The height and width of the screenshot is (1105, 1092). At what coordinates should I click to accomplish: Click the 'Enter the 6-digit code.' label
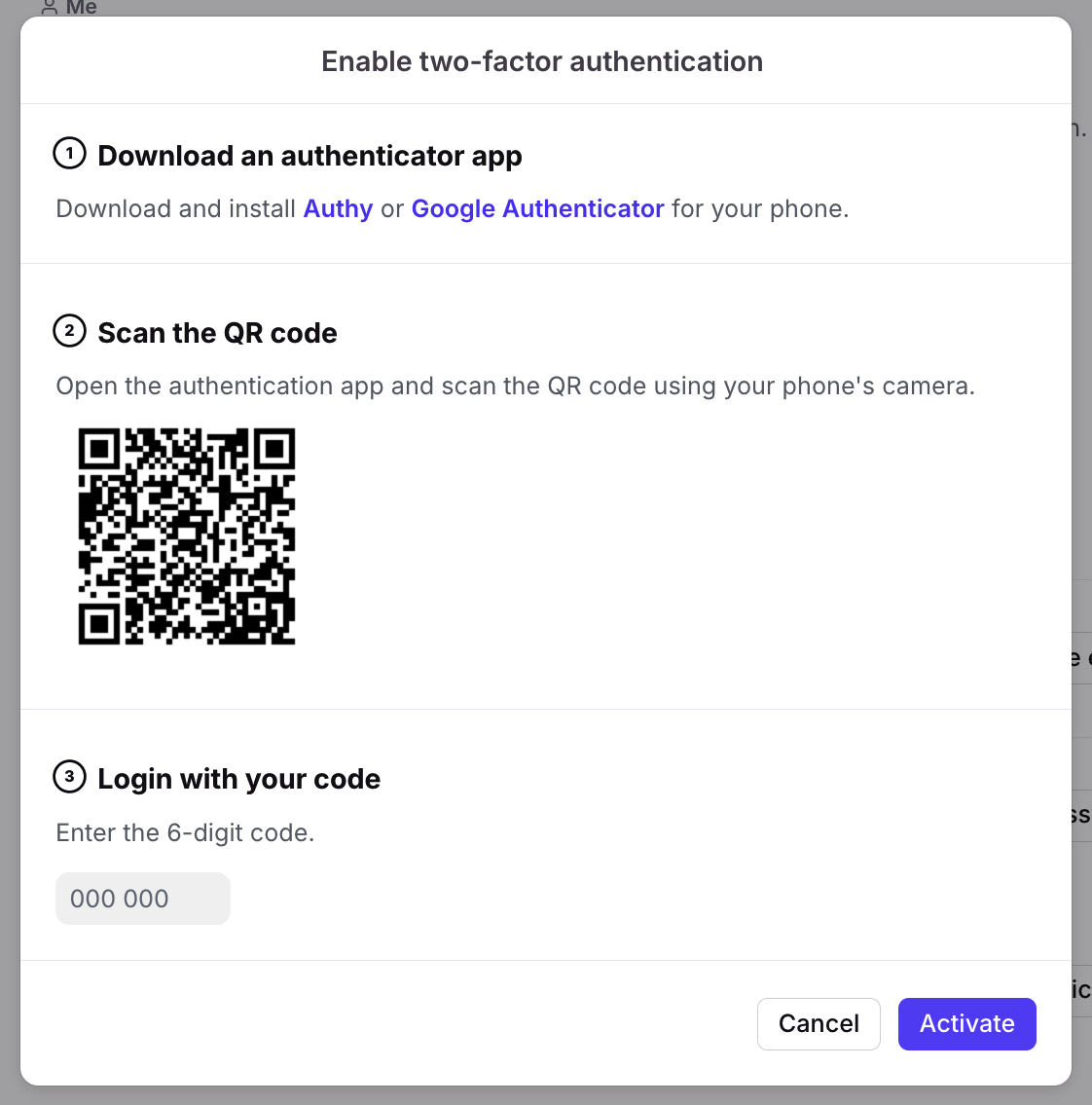[185, 833]
